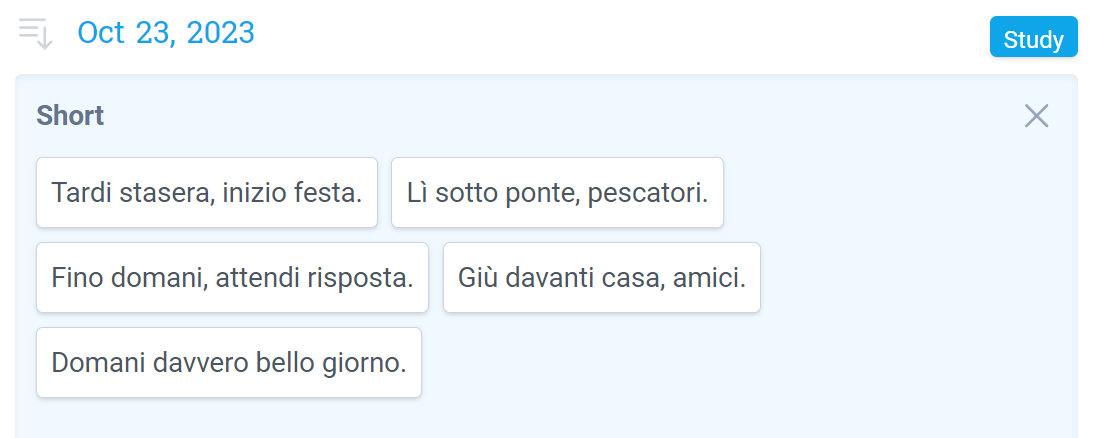Select the Short section heading
Screen dimensions: 1095x438
tap(70, 116)
